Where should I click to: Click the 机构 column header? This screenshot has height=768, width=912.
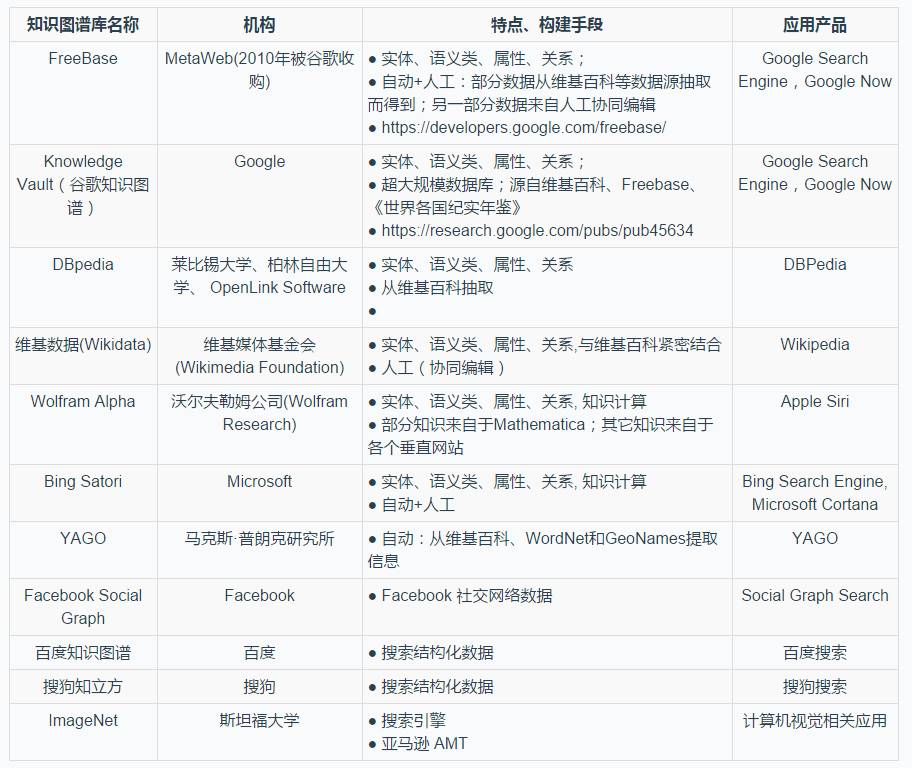pos(259,25)
